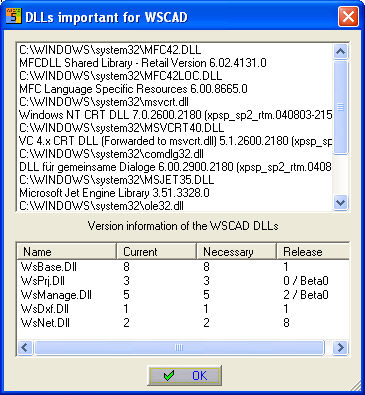The width and height of the screenshot is (365, 395).
Task: Click the ole32.dll path line
Action: click(x=101, y=206)
